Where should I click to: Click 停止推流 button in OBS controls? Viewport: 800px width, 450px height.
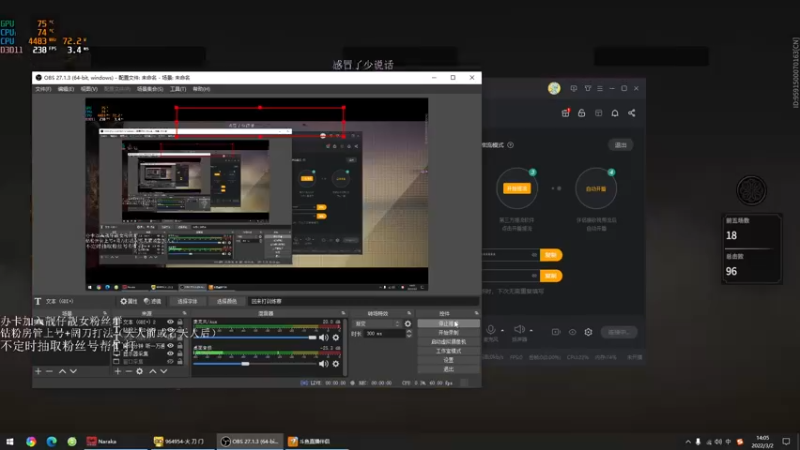coord(448,323)
